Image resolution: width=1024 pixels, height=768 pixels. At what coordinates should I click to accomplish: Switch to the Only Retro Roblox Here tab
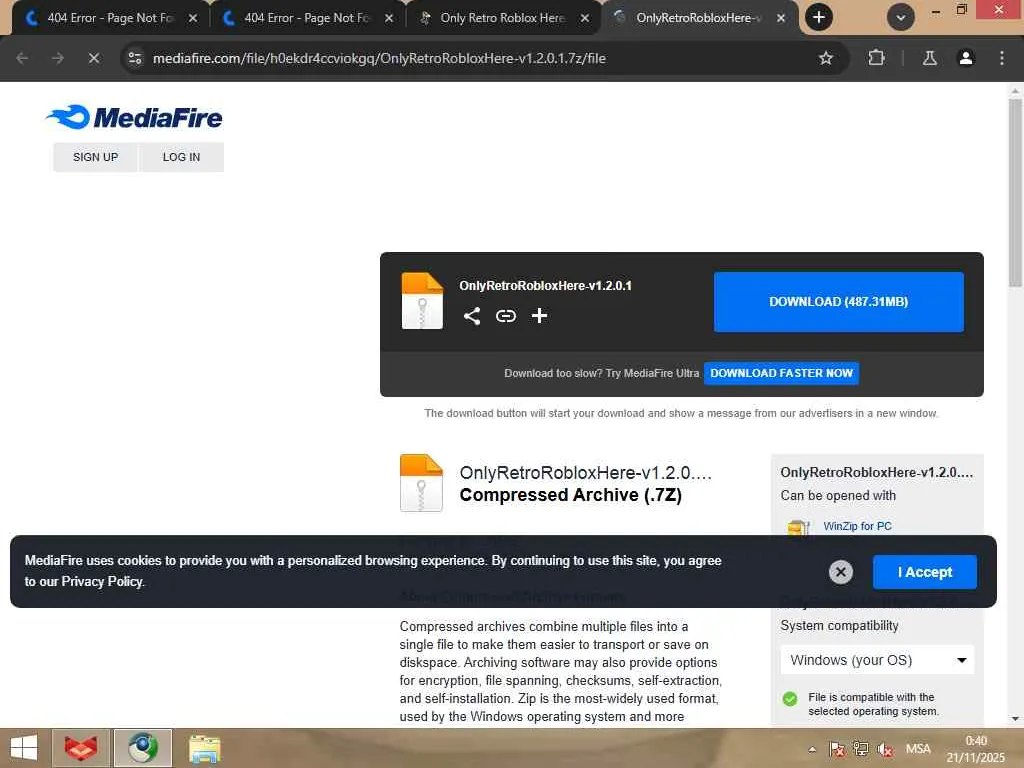click(x=504, y=18)
